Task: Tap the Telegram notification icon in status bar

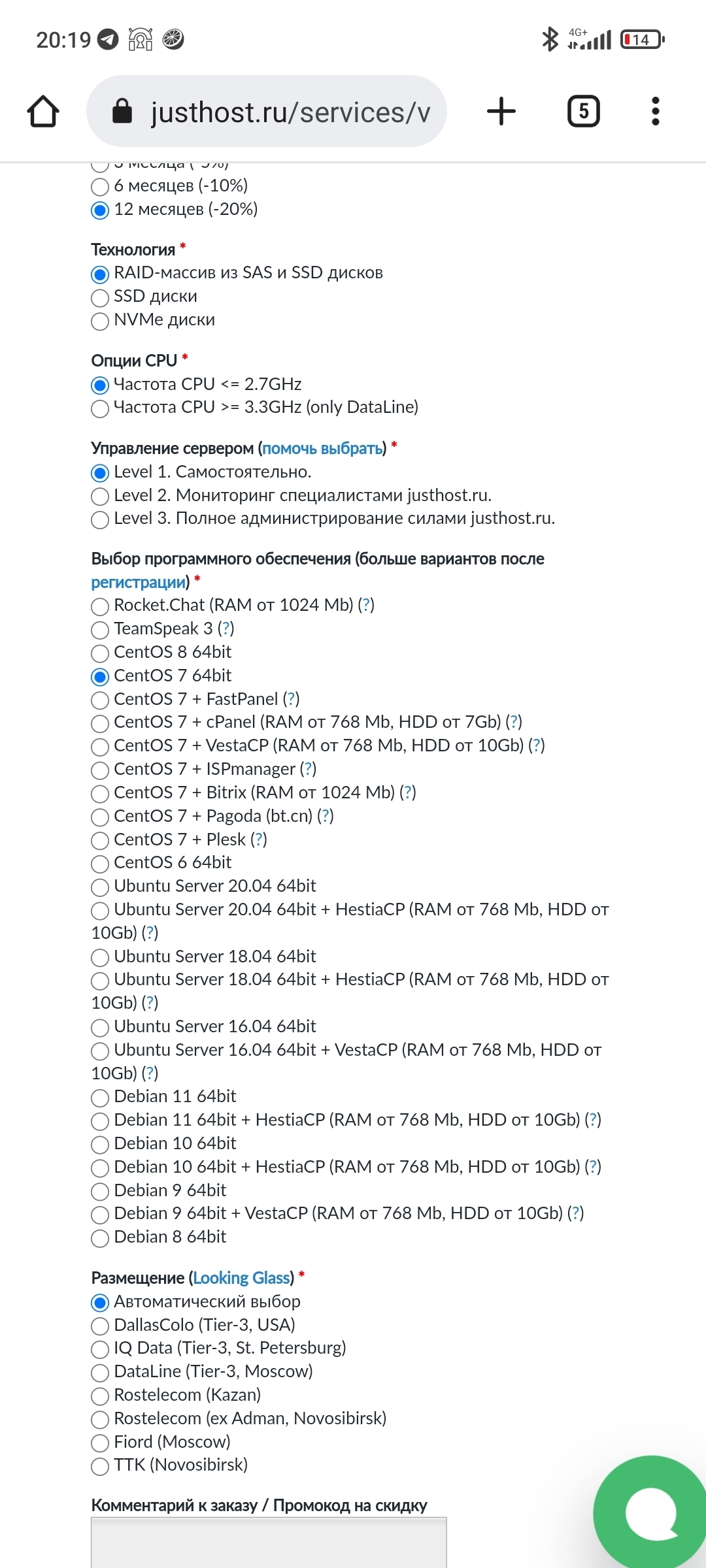Action: coord(108,40)
